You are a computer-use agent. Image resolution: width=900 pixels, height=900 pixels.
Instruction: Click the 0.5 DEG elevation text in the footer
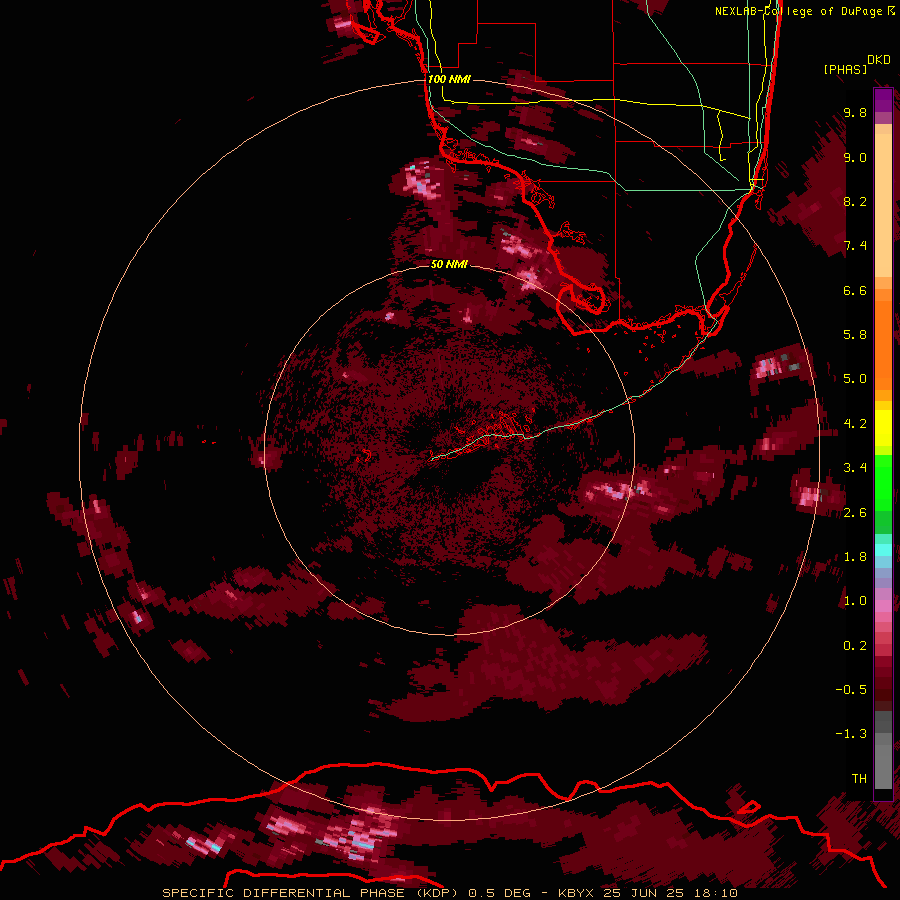coord(498,893)
